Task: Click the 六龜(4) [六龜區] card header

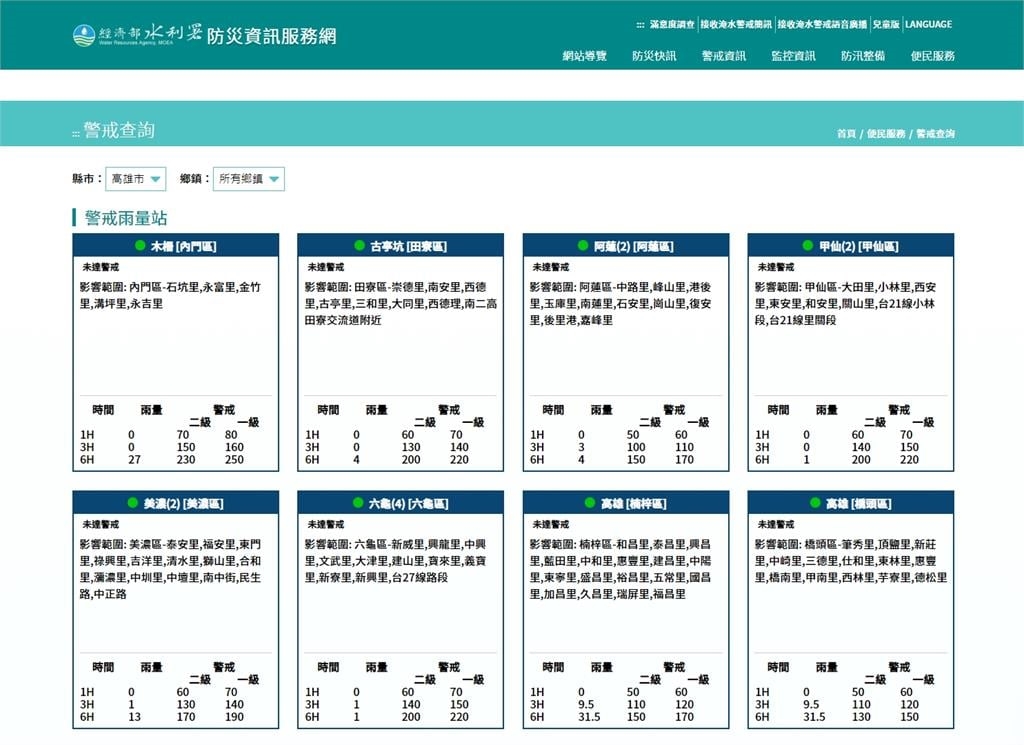Action: point(400,503)
